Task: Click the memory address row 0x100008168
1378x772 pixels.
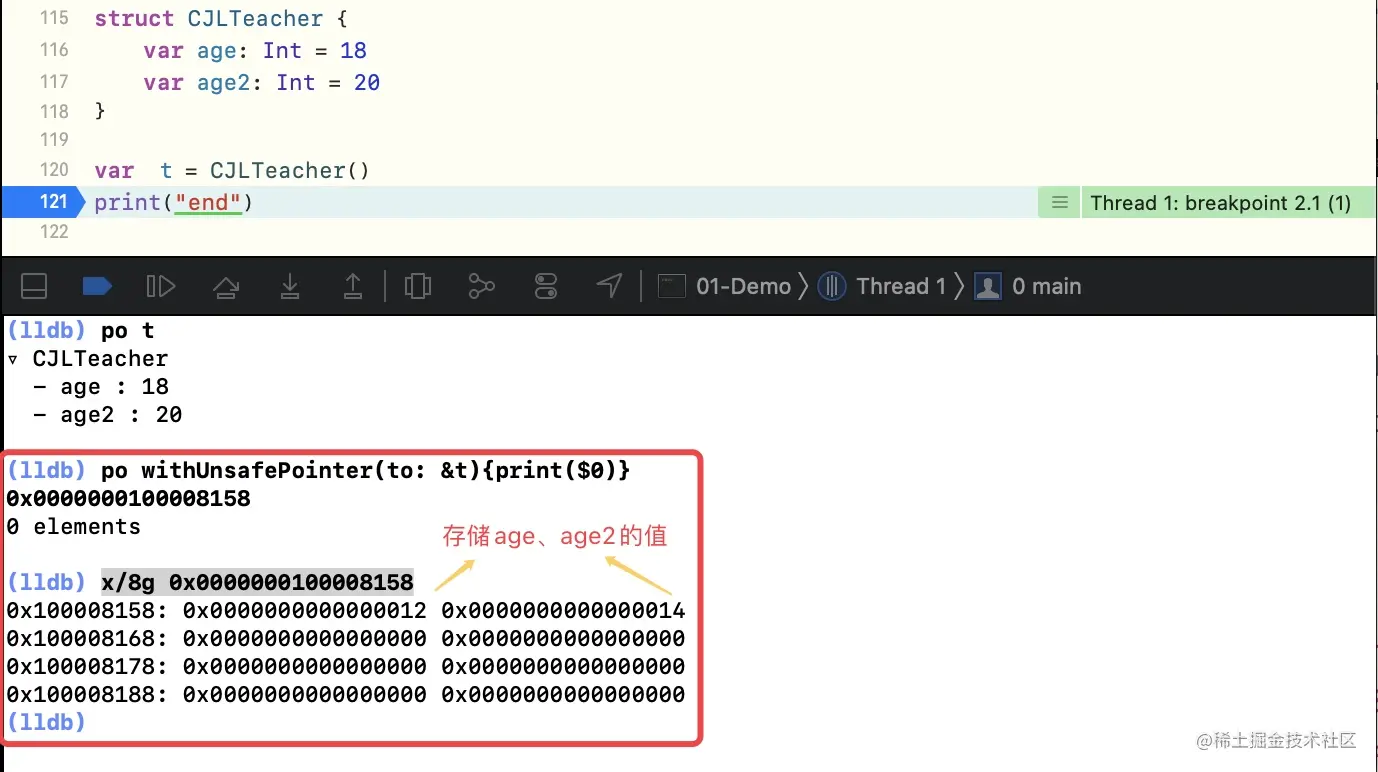Action: tap(346, 638)
